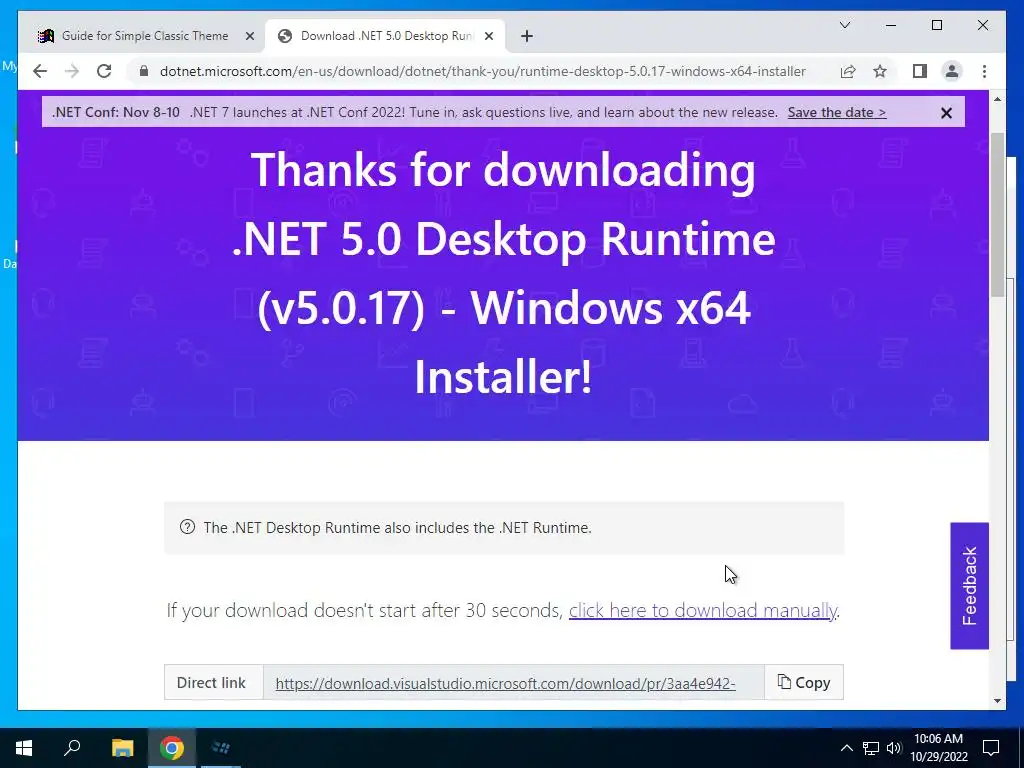Viewport: 1024px width, 768px height.
Task: Open the notification center icon
Action: [x=991, y=748]
